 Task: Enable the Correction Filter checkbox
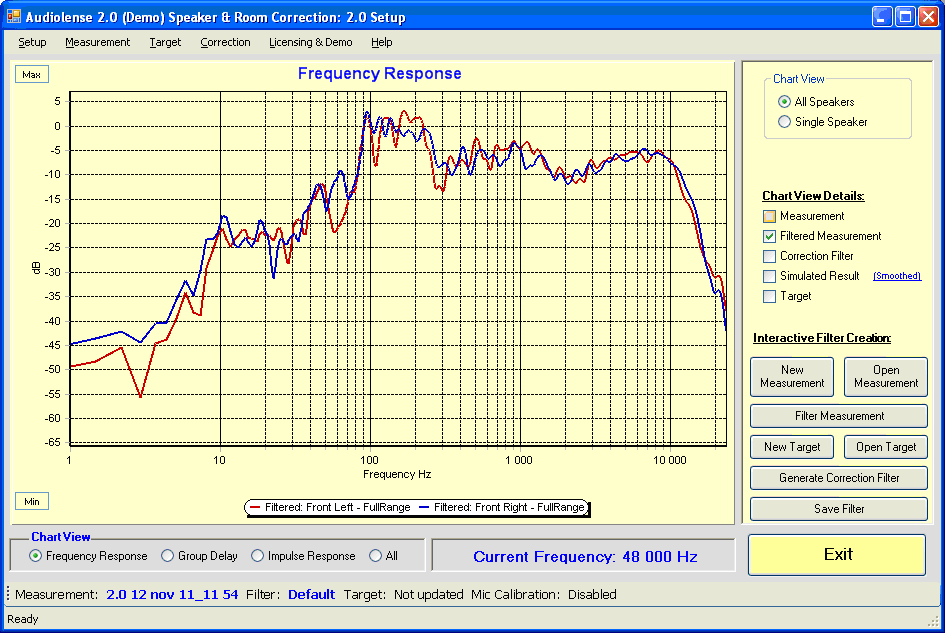[x=769, y=256]
